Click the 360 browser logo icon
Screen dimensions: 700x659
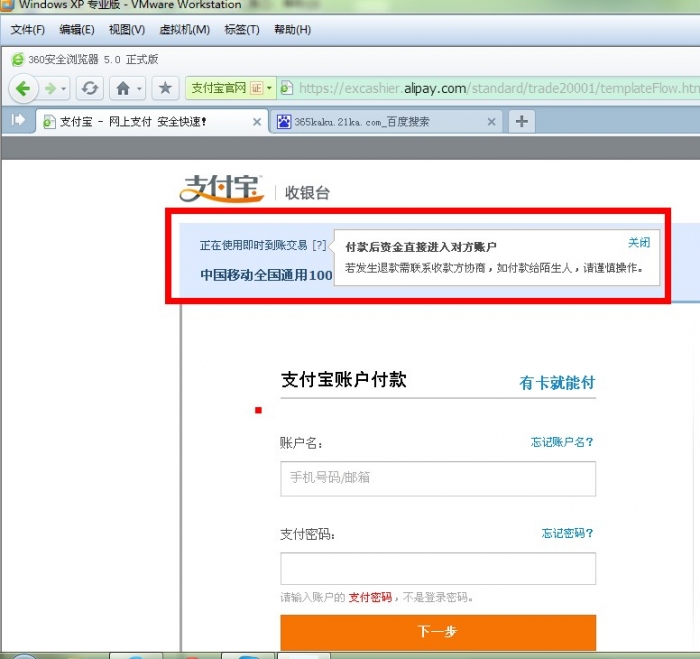(17, 59)
